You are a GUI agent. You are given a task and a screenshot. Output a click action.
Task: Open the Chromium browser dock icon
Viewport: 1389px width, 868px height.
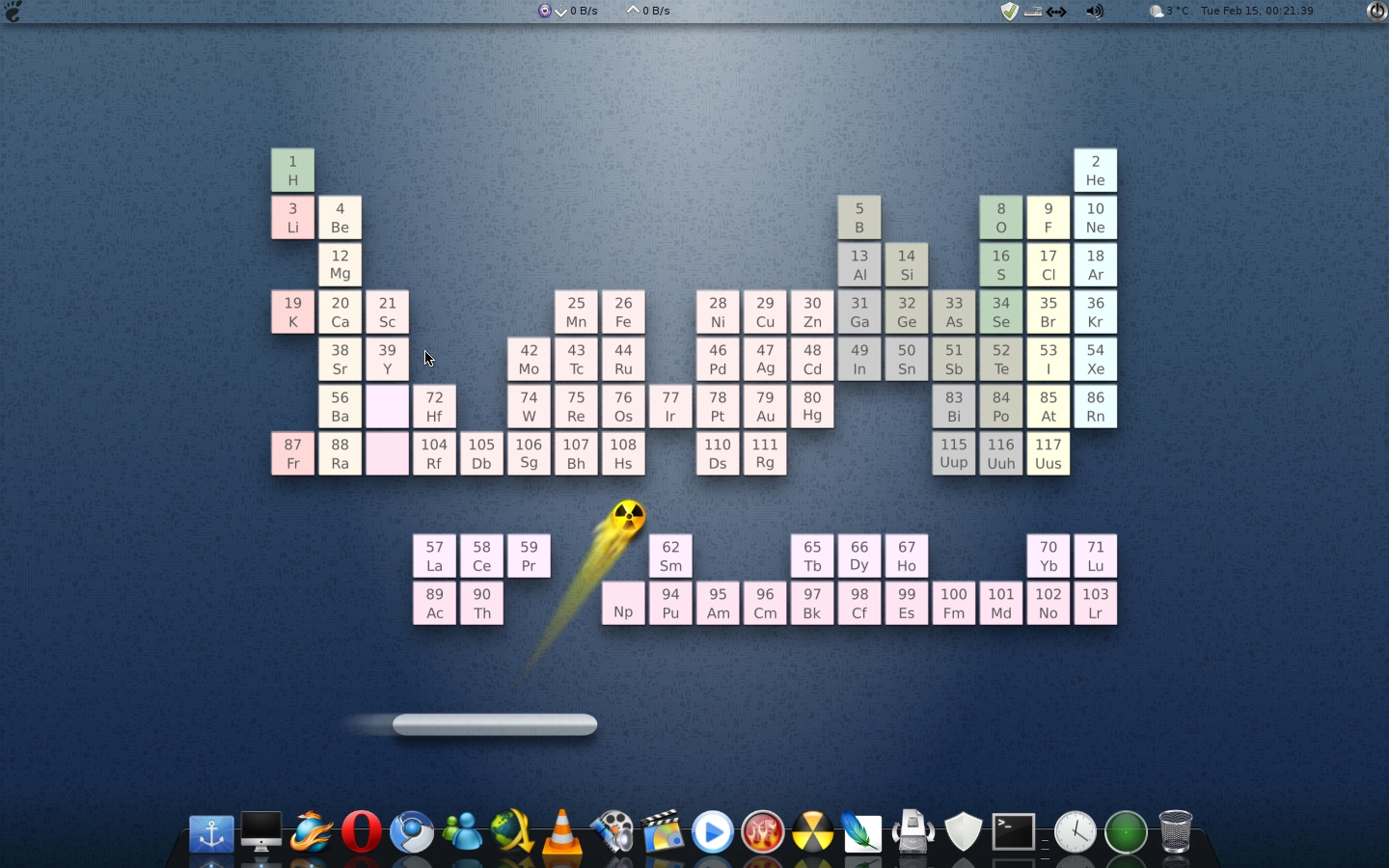coord(412,832)
